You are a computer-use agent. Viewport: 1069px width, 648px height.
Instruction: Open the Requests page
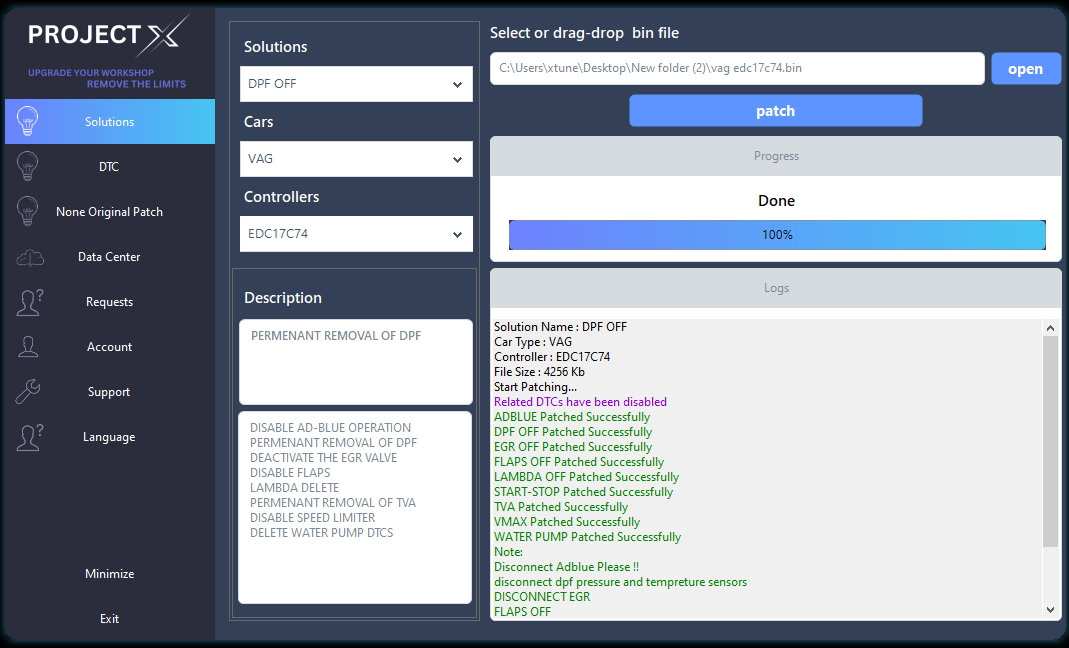click(110, 301)
